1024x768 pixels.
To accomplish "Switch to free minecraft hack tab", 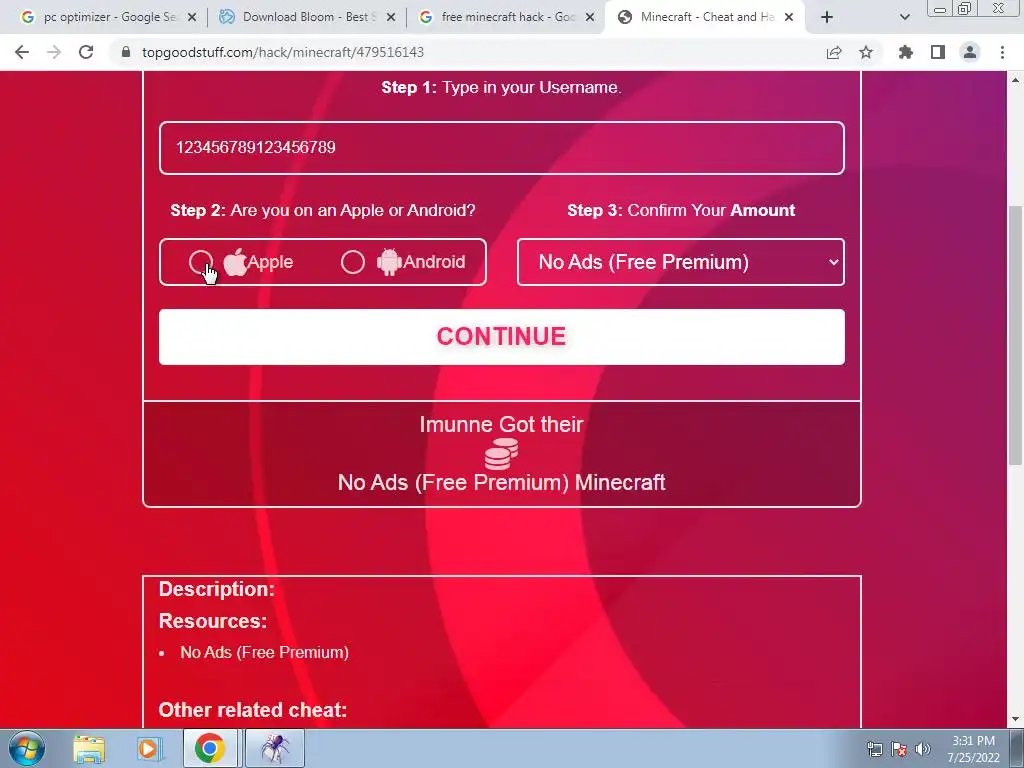I will tap(506, 17).
